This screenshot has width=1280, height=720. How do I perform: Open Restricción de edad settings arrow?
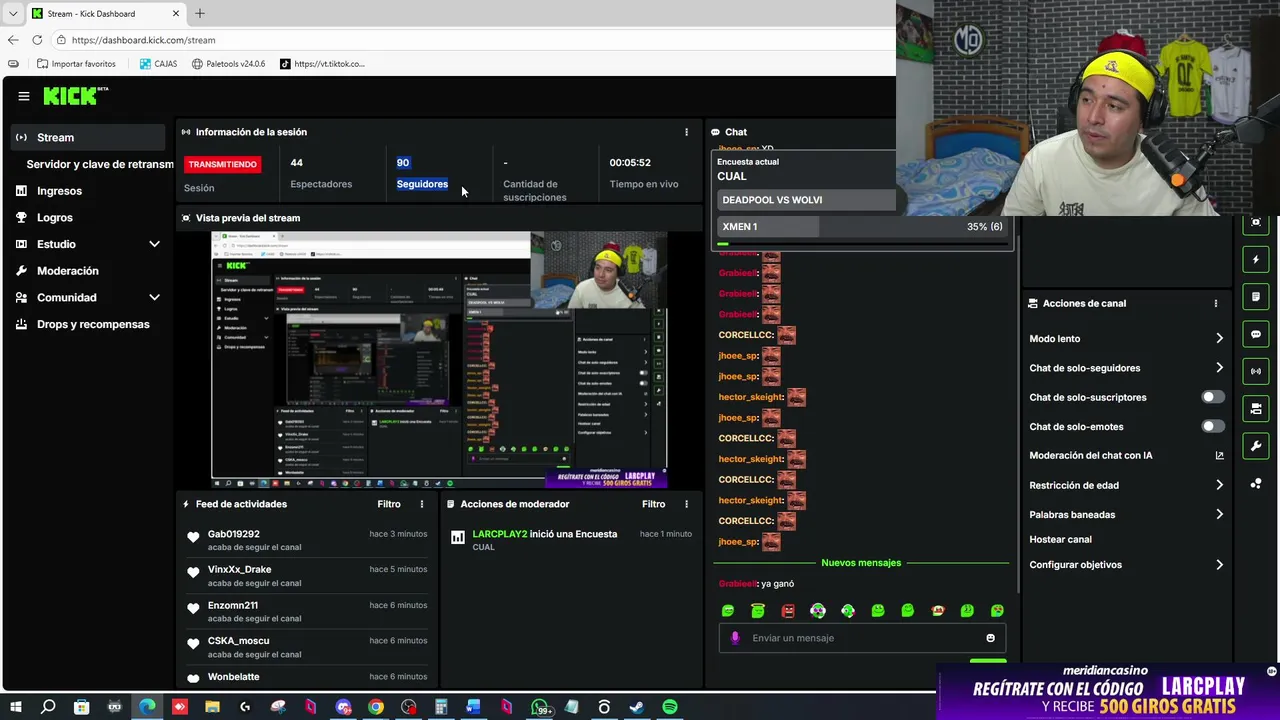click(x=1219, y=485)
